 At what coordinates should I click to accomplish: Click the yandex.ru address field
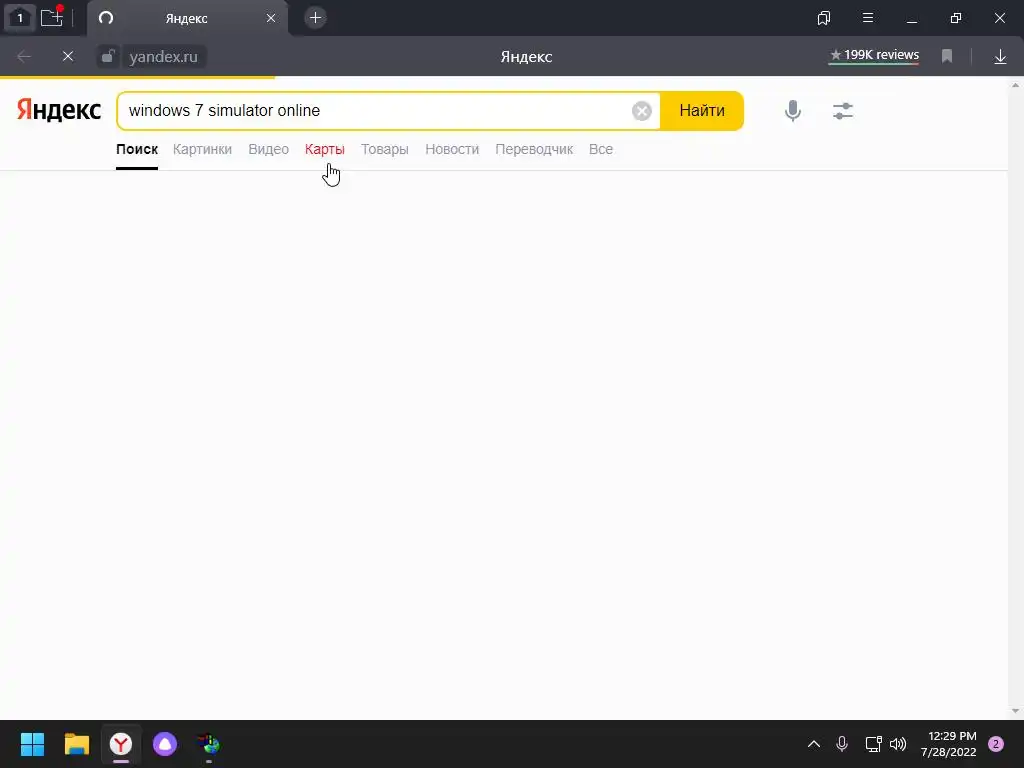[163, 57]
